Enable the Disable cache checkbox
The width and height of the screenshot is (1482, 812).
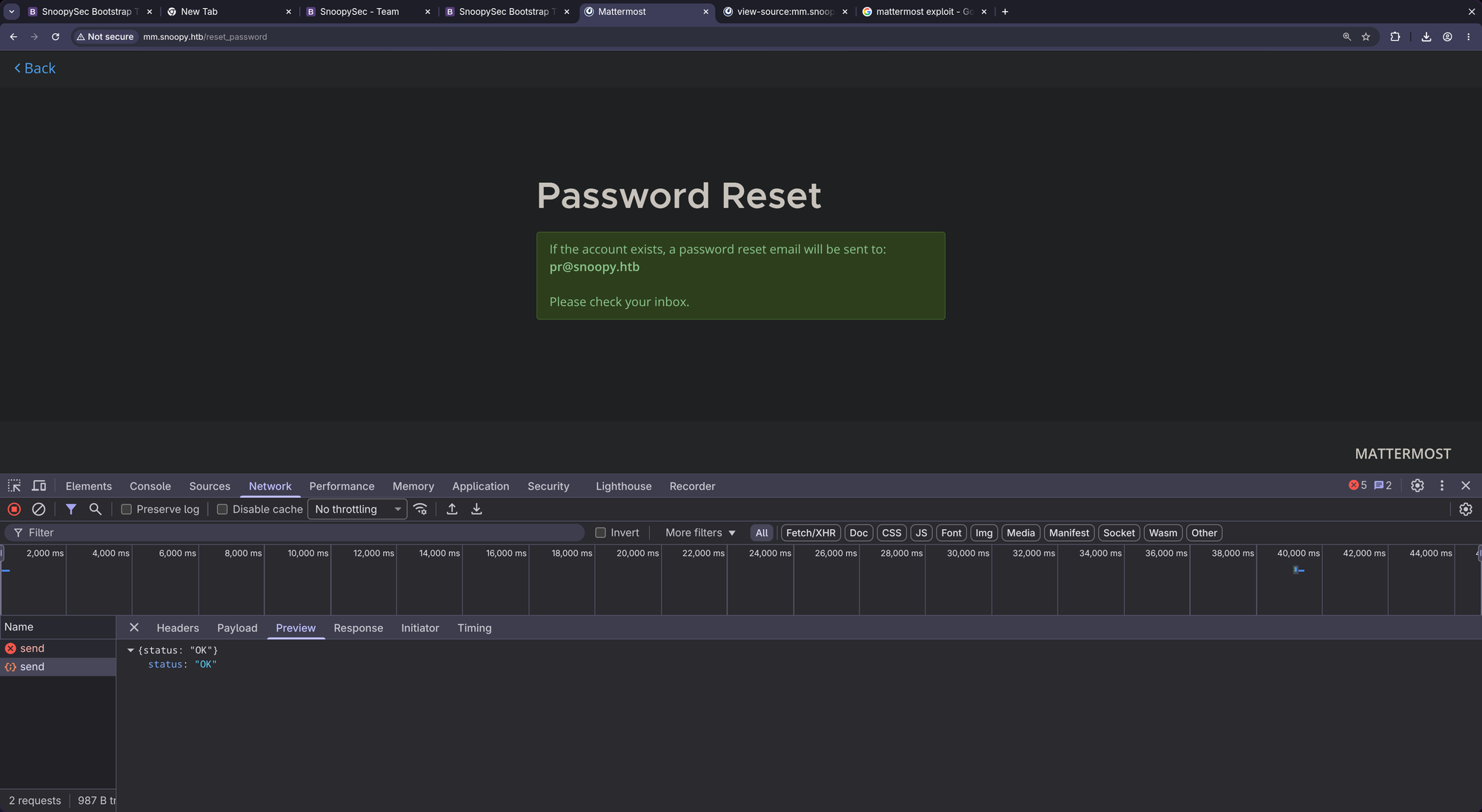(x=222, y=509)
